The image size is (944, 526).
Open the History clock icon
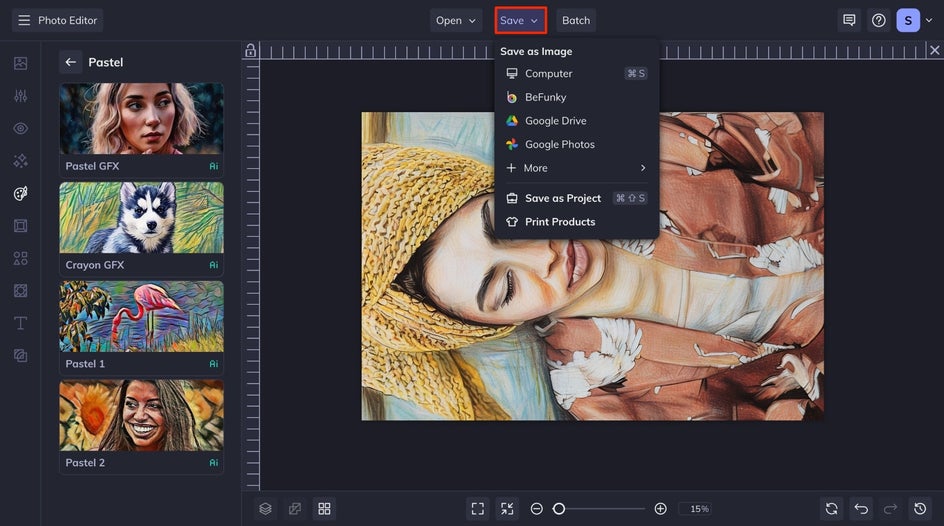(x=920, y=509)
